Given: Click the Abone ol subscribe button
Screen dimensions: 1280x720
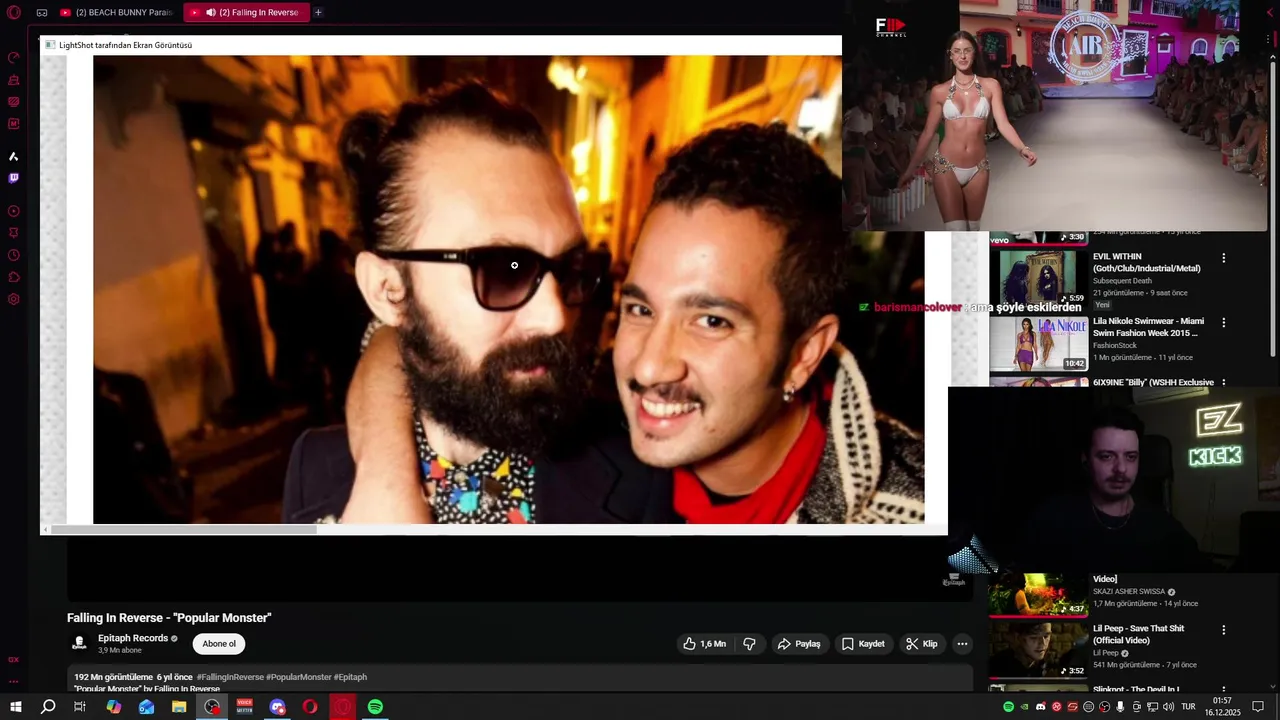Looking at the screenshot, I should (219, 644).
